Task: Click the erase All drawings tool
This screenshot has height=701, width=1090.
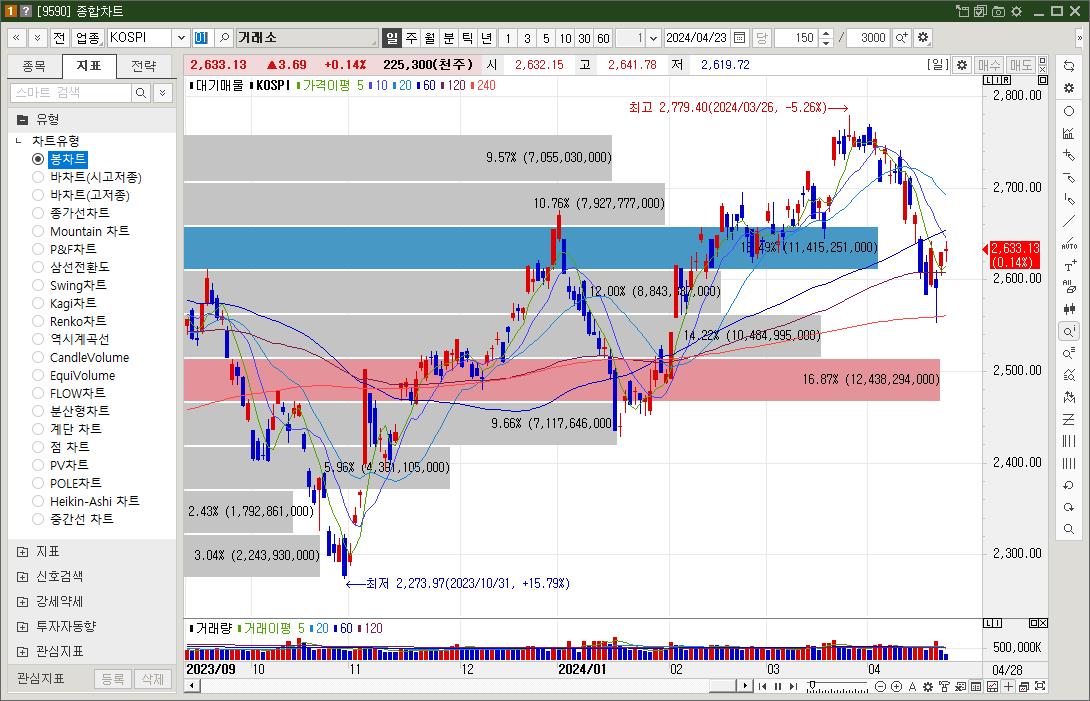Action: tap(1069, 287)
